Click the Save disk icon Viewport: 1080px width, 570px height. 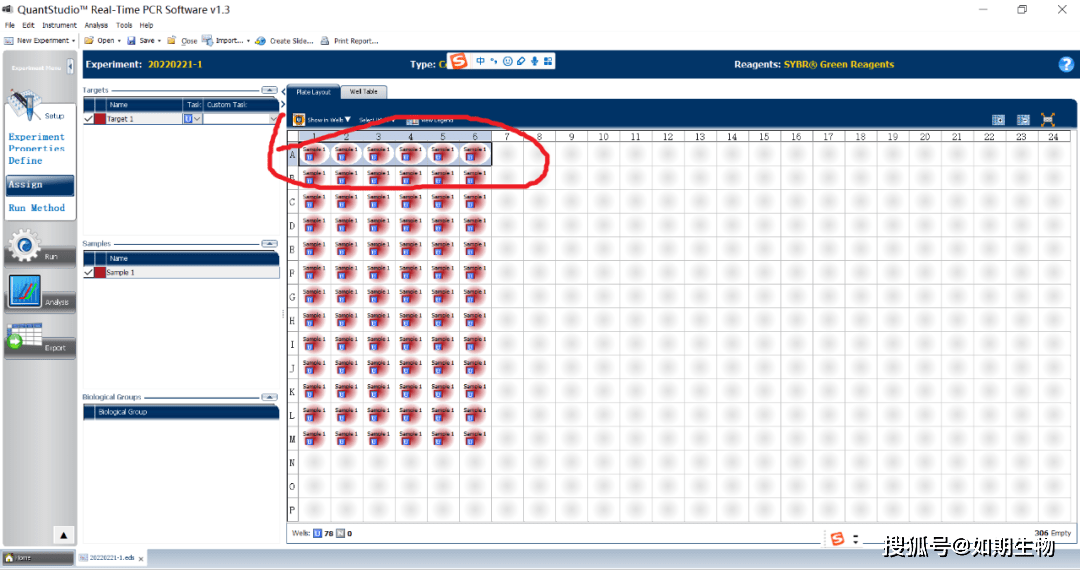[131, 41]
